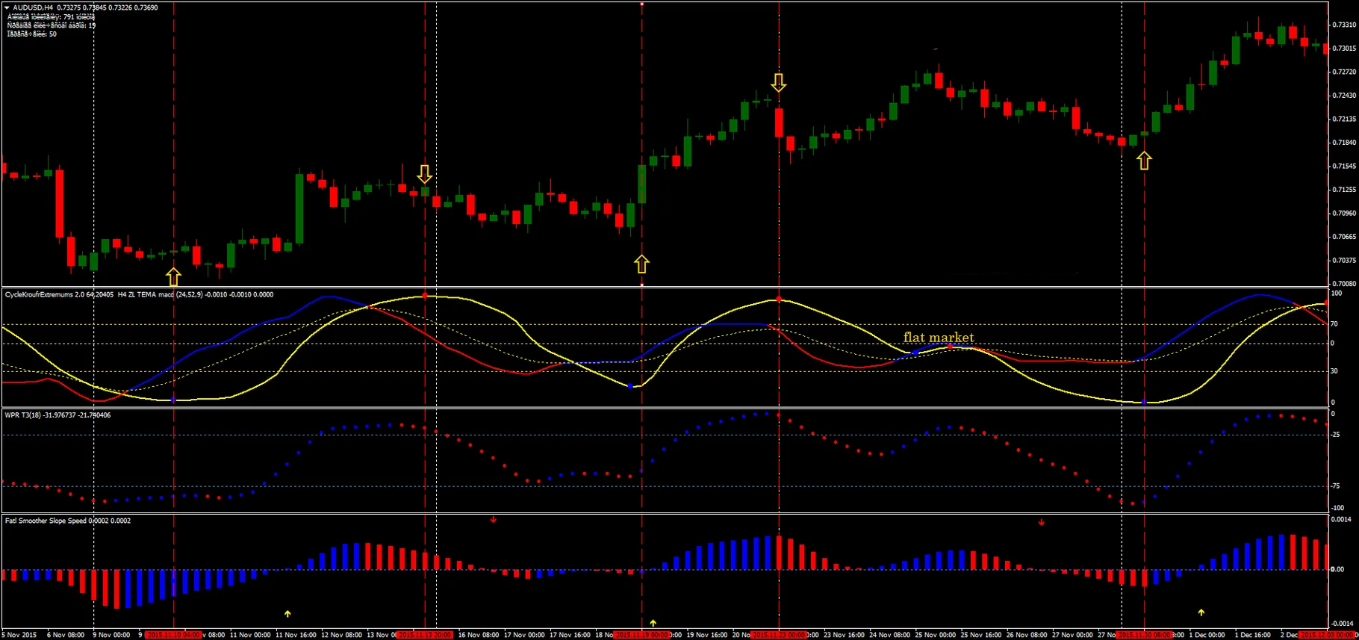Viewport: 1359px width, 640px height.
Task: Click the down arrow above 13 Nov candle
Action: coord(424,174)
